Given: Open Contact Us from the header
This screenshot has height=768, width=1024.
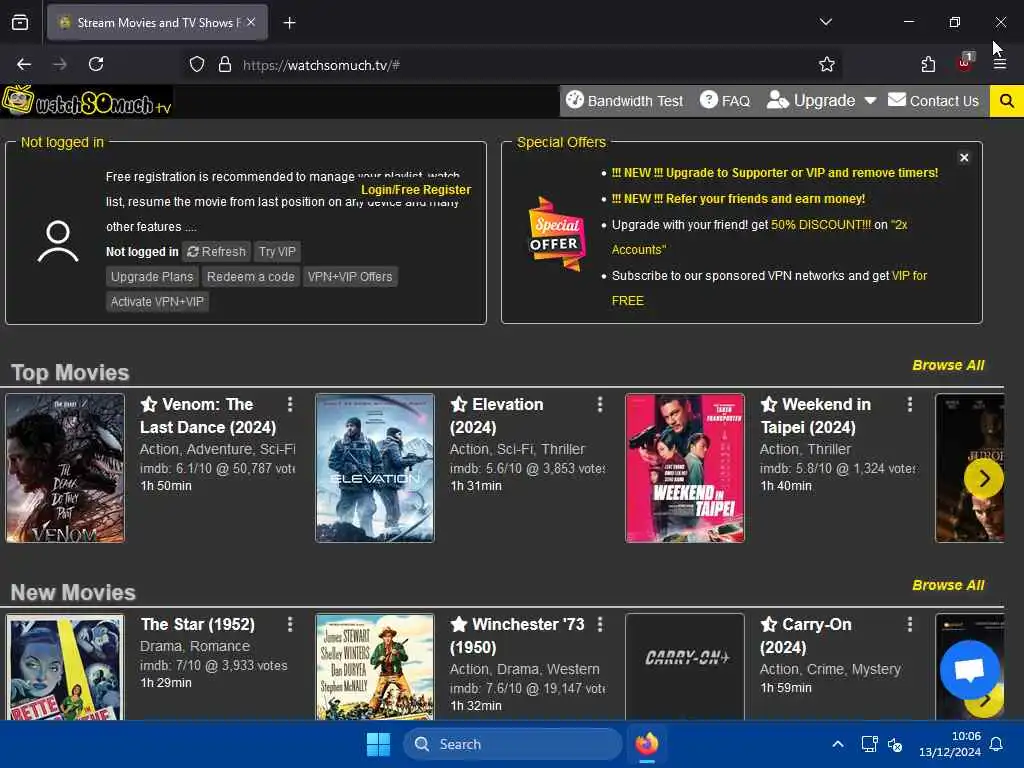Looking at the screenshot, I should (933, 101).
